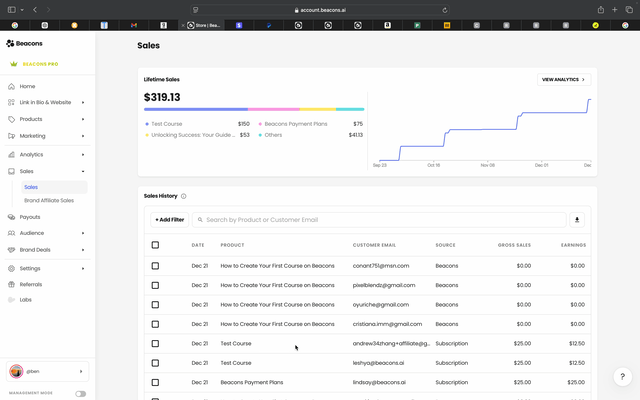Check the leshya@beacons.ai row checkbox
This screenshot has width=640, height=400.
point(155,363)
